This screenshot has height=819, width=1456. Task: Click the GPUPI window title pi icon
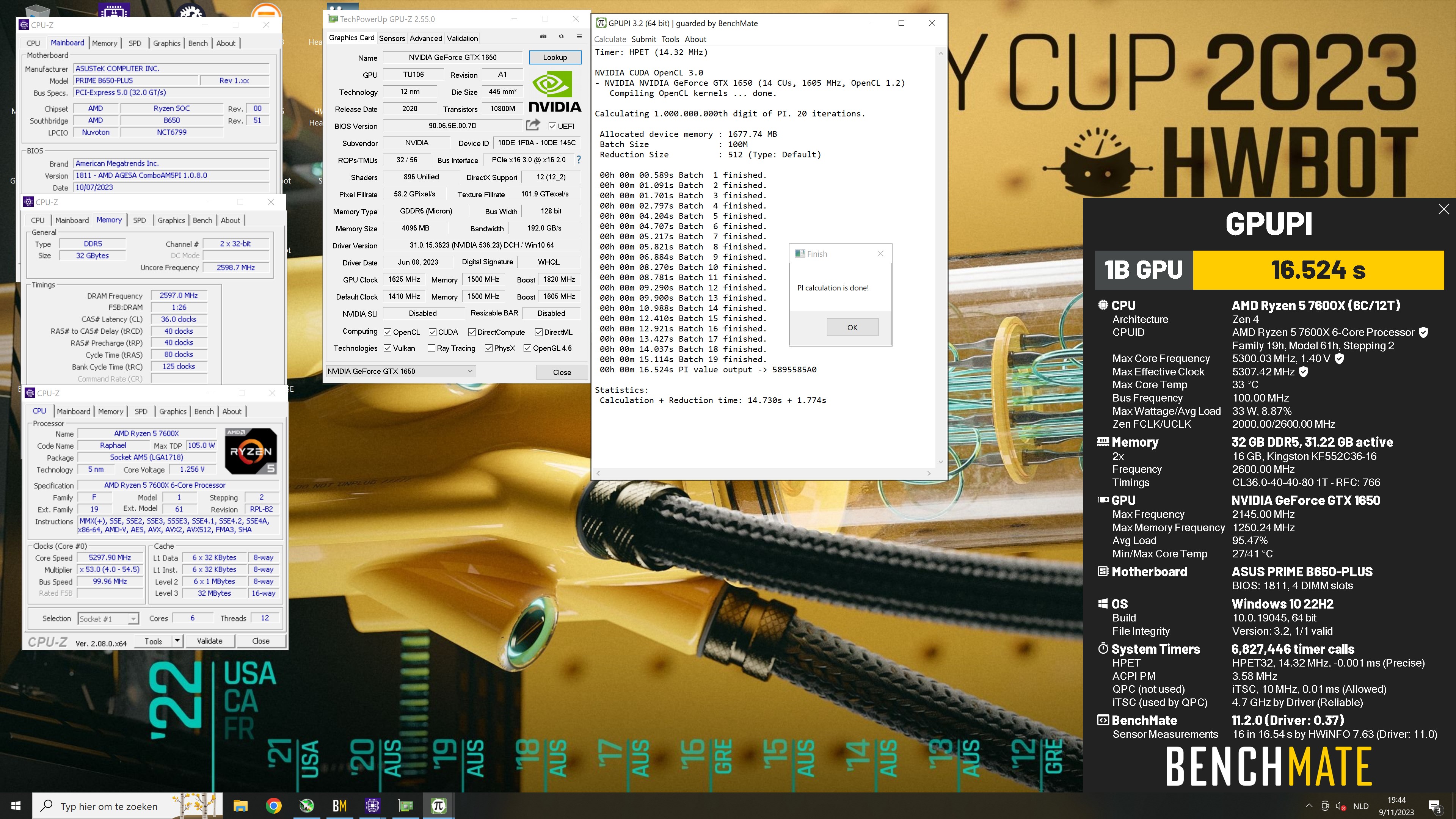click(601, 23)
